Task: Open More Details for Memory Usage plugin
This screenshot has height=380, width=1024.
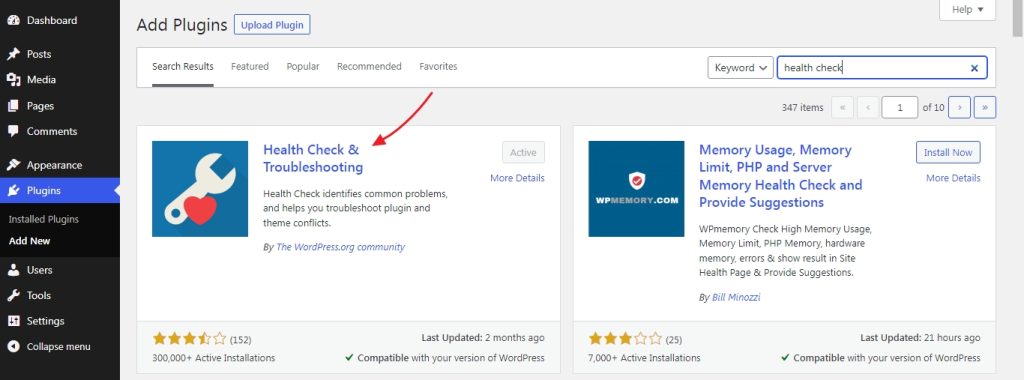Action: [x=953, y=178]
